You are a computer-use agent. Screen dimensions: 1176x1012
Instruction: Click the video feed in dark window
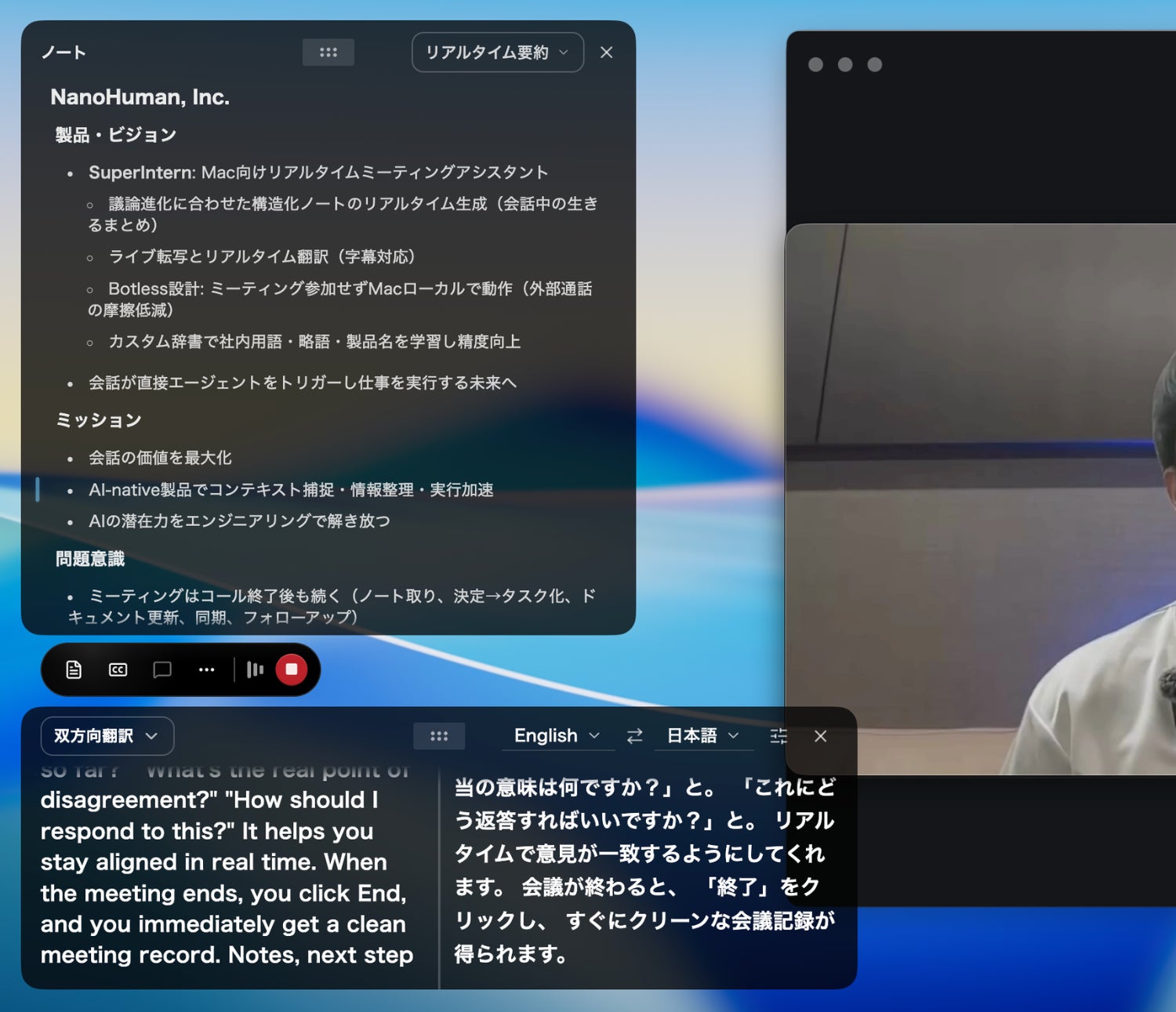click(981, 499)
